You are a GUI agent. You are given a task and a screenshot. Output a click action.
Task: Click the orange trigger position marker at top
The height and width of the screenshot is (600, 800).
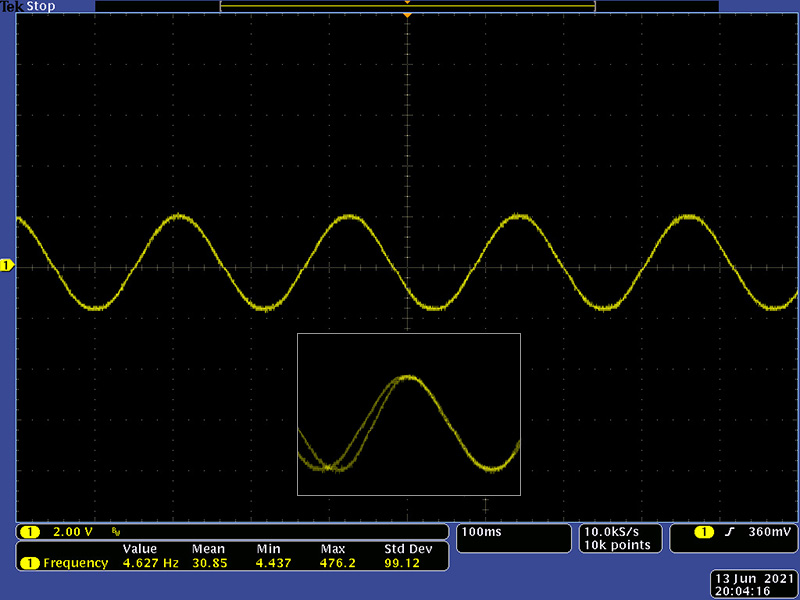(407, 15)
